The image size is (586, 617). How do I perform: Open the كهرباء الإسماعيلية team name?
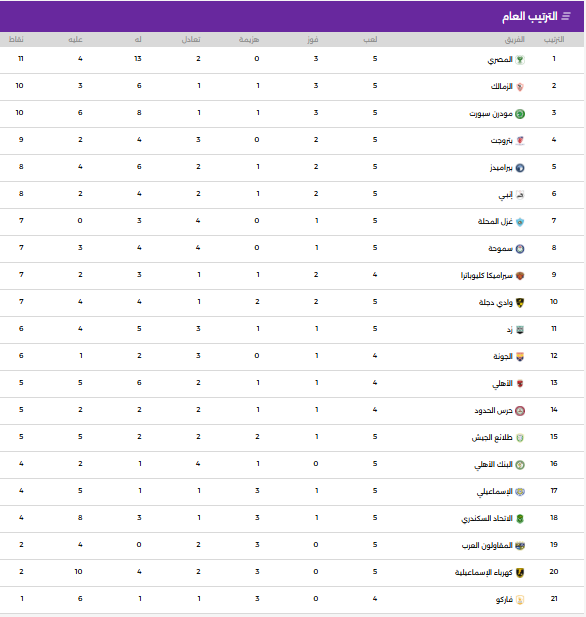coord(484,573)
